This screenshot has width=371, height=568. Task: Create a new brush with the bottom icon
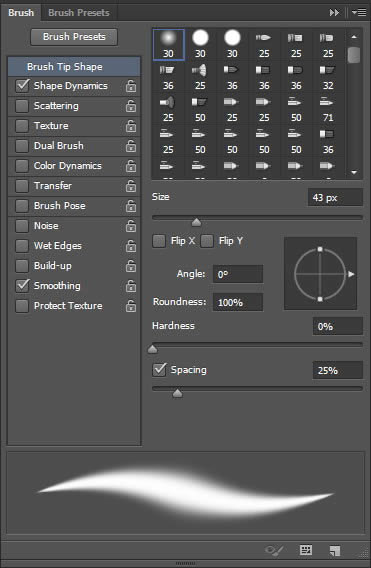point(335,551)
